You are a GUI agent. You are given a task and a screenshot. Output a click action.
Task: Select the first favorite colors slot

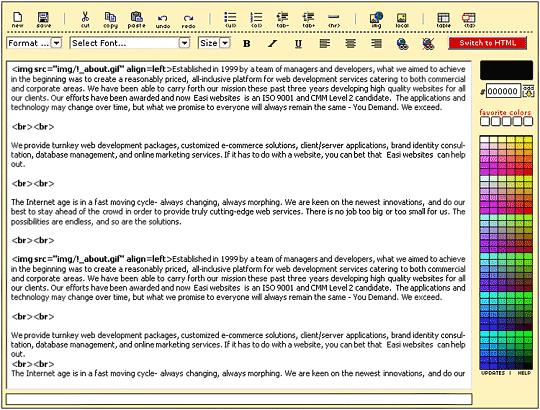(x=485, y=121)
